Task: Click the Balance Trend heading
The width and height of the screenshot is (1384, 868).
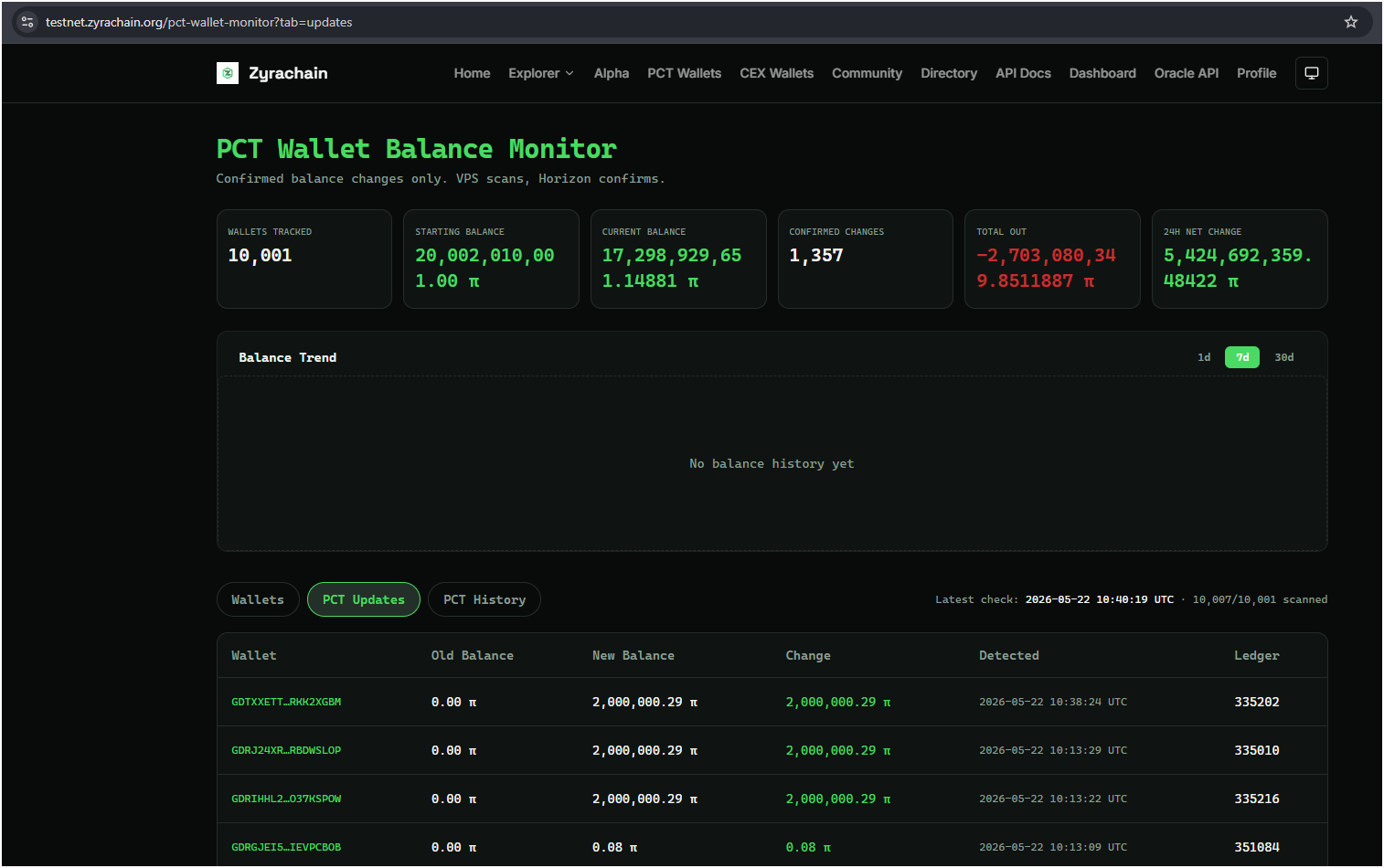Action: (x=288, y=357)
